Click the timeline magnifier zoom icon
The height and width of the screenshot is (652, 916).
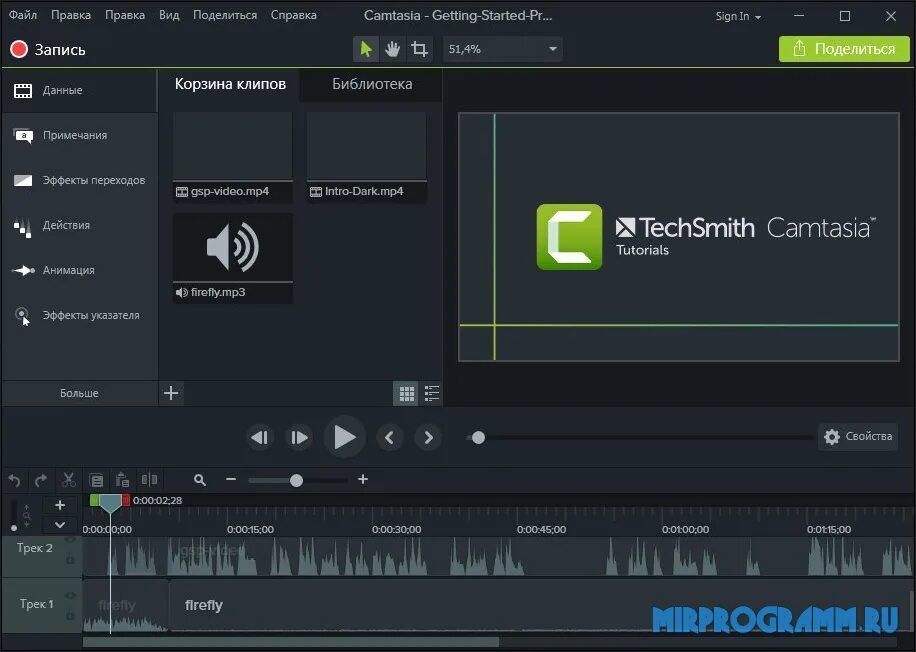pos(200,480)
